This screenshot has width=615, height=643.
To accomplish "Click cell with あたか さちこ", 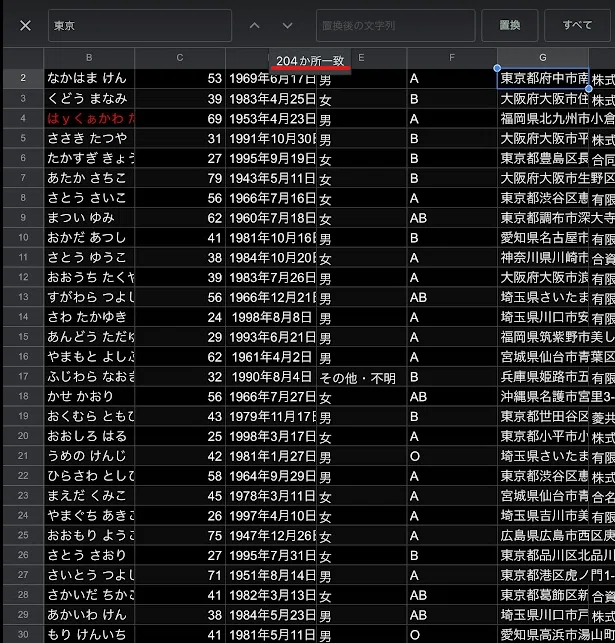I will tap(89, 178).
